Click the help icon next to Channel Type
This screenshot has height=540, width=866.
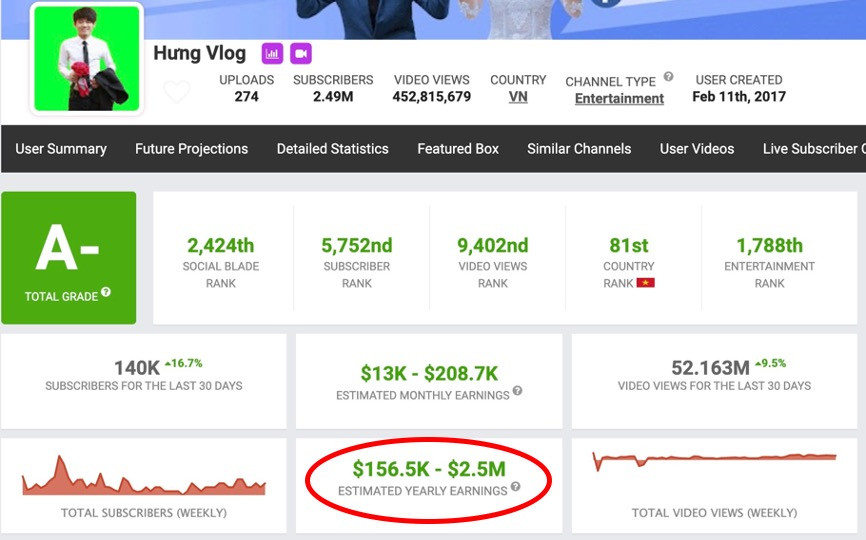[668, 77]
